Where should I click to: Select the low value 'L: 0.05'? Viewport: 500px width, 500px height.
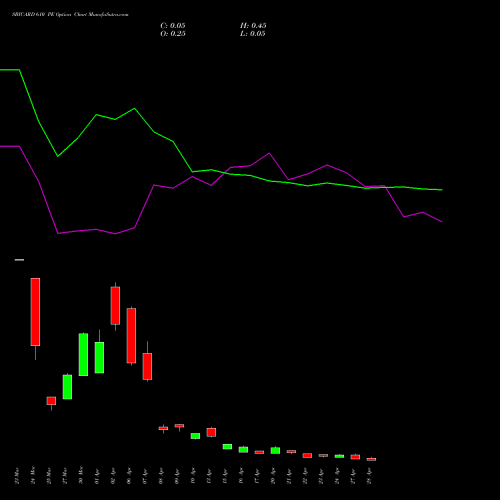click(253, 34)
